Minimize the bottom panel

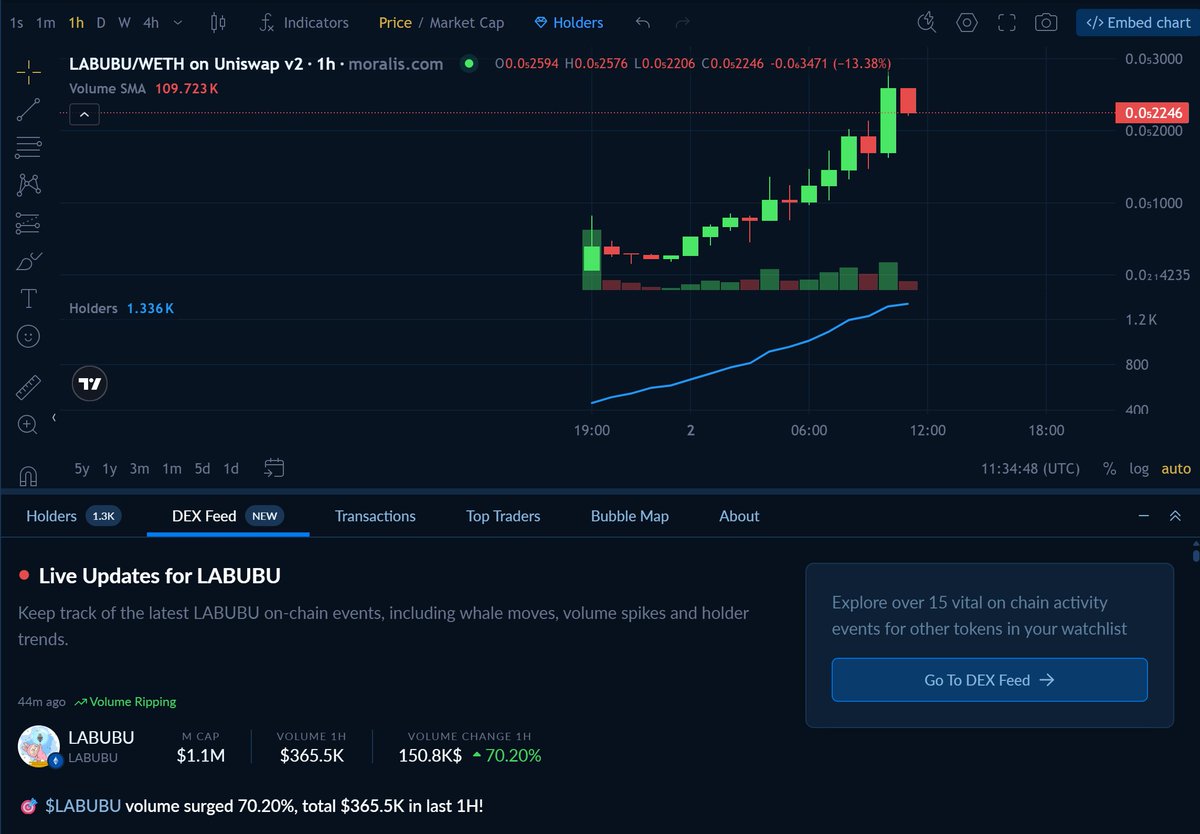[1144, 516]
